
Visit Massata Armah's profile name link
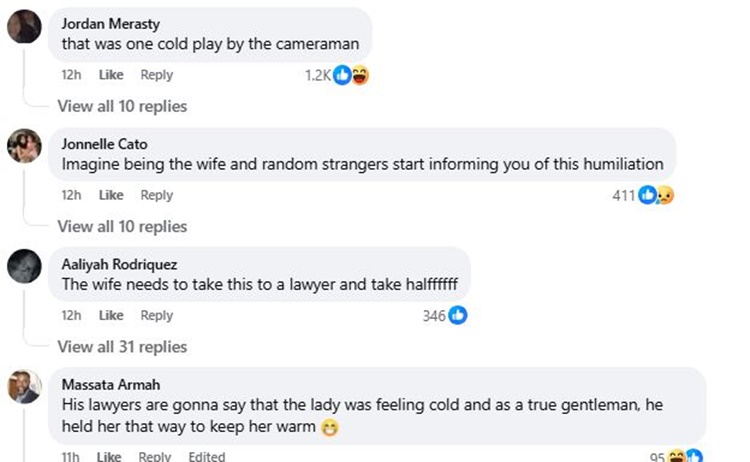pos(111,385)
